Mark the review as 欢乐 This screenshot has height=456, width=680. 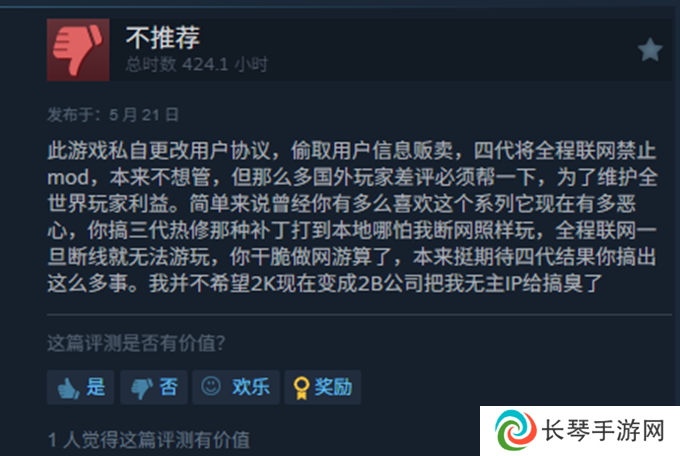click(236, 387)
